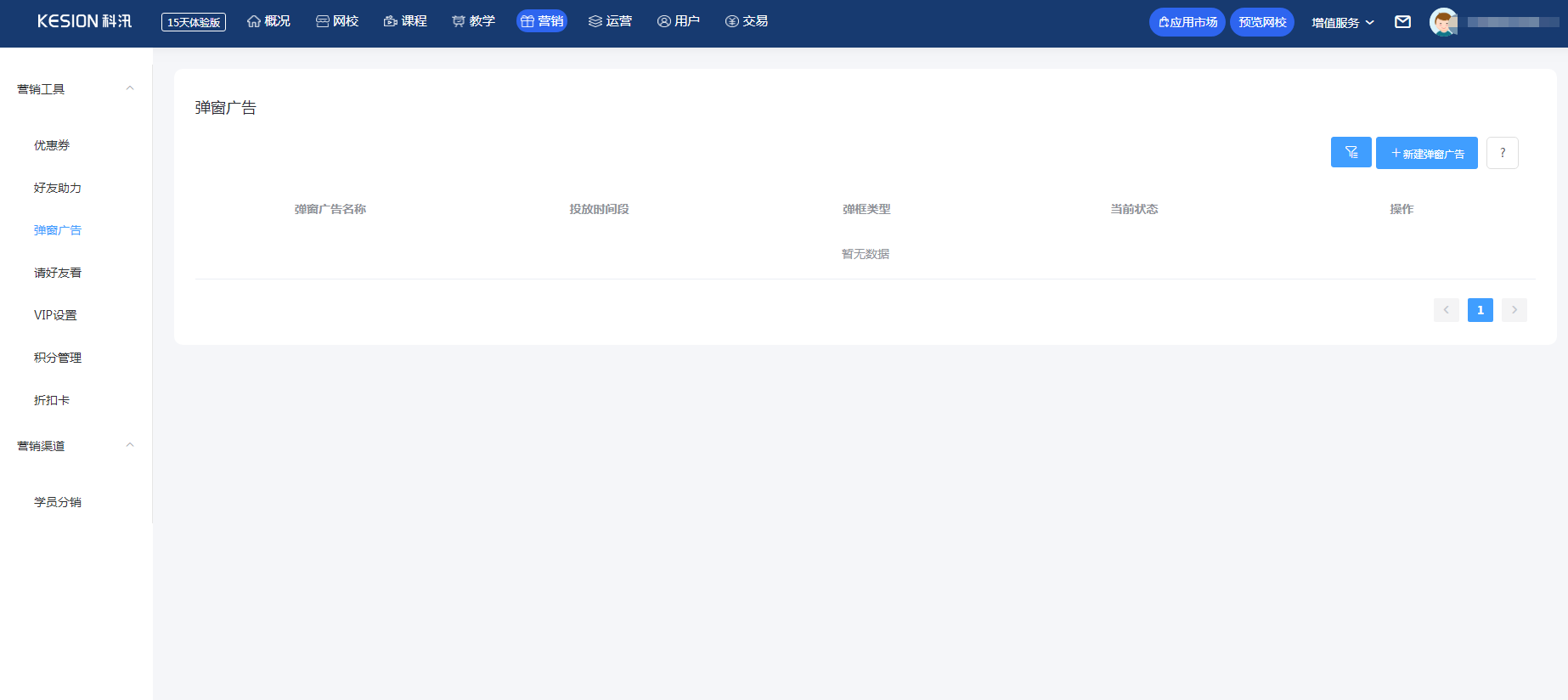Open the 交易 transactions menu
The image size is (1568, 700).
(x=747, y=21)
